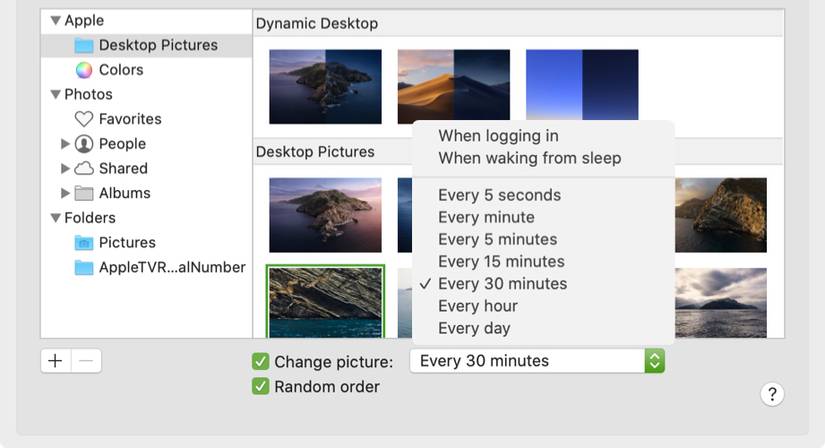The image size is (825, 448).
Task: Open Favorites heart icon in Photos
Action: pyautogui.click(x=84, y=119)
